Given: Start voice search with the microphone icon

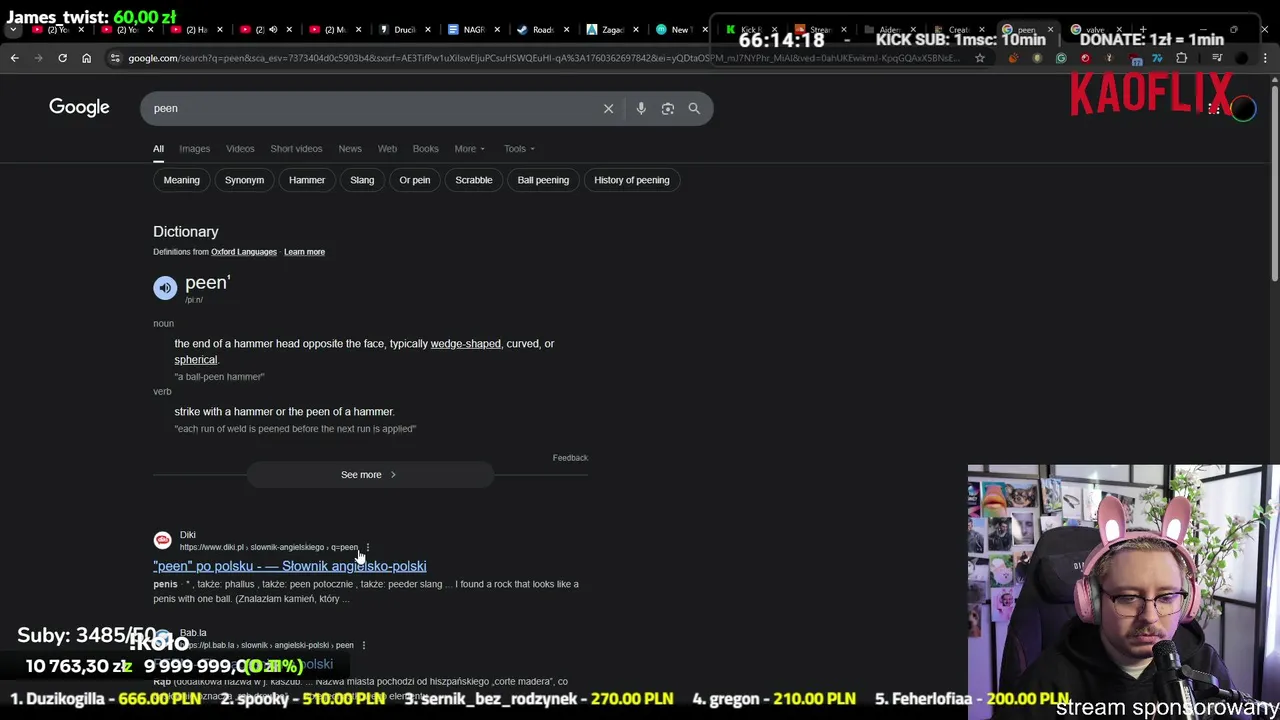Looking at the screenshot, I should tap(641, 108).
